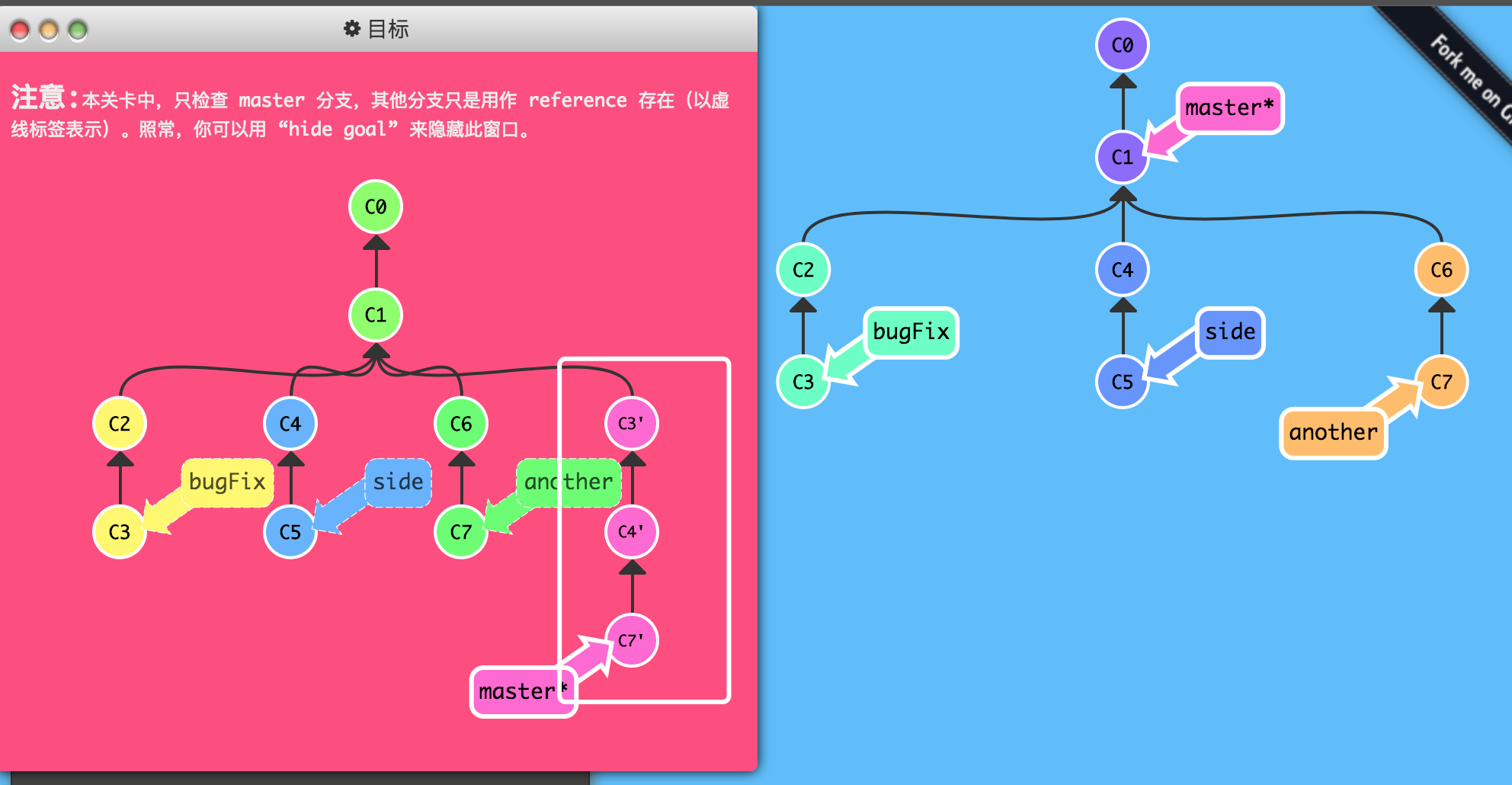Select commit C1 in the goal tree
This screenshot has height=785, width=1512.
(376, 315)
